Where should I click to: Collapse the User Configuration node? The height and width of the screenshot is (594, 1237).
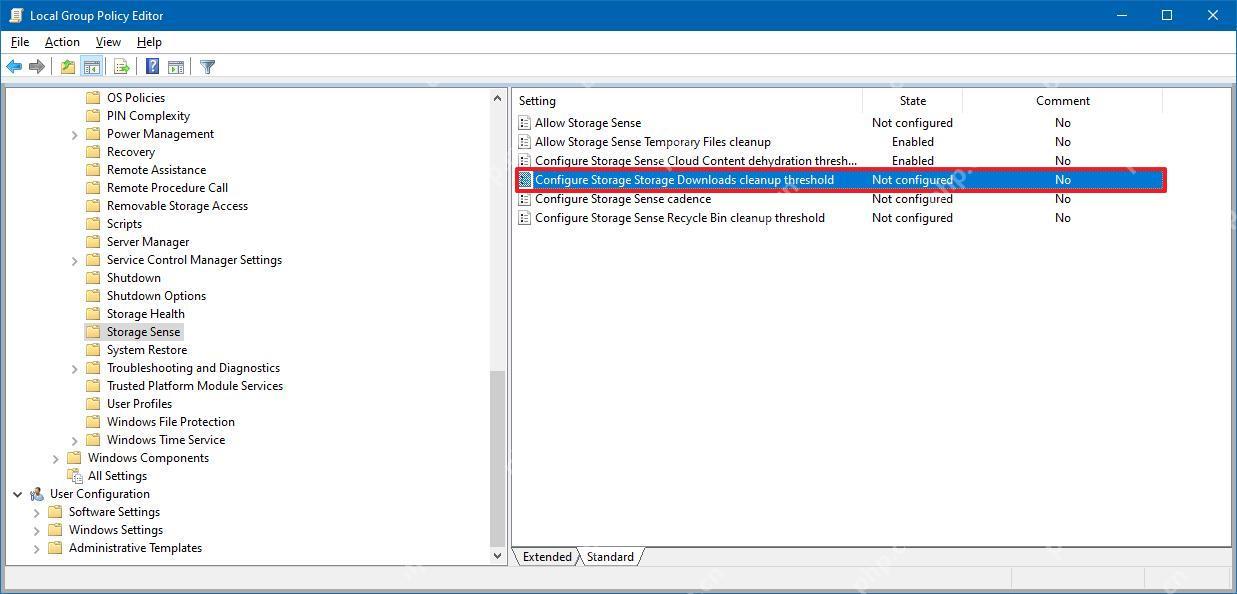[18, 494]
